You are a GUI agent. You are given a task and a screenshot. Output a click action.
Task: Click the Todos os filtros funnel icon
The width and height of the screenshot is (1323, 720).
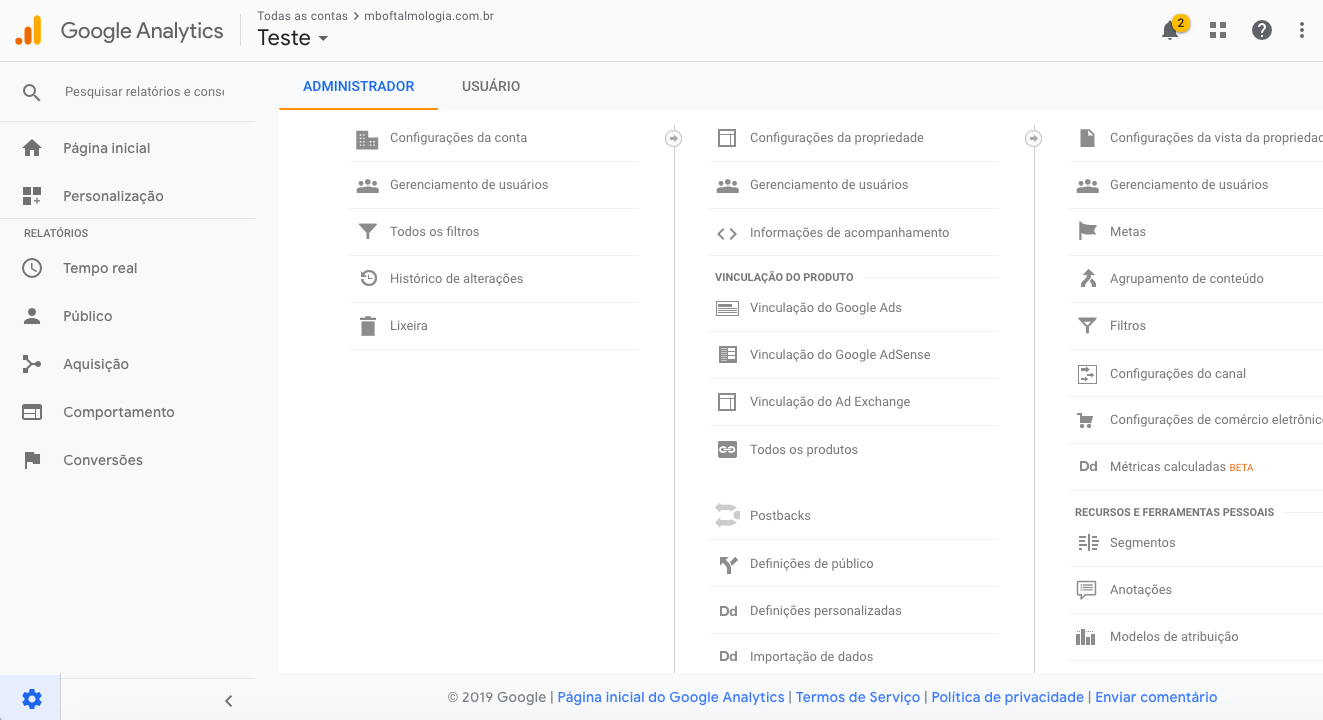click(x=368, y=232)
